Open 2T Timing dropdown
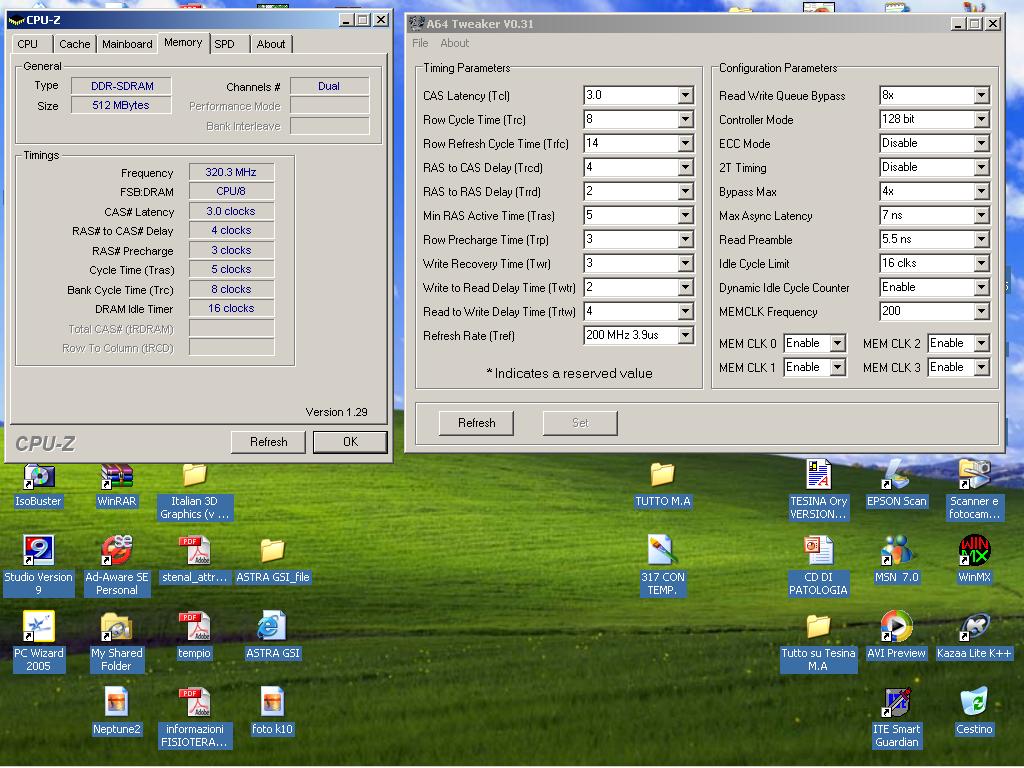 [981, 168]
